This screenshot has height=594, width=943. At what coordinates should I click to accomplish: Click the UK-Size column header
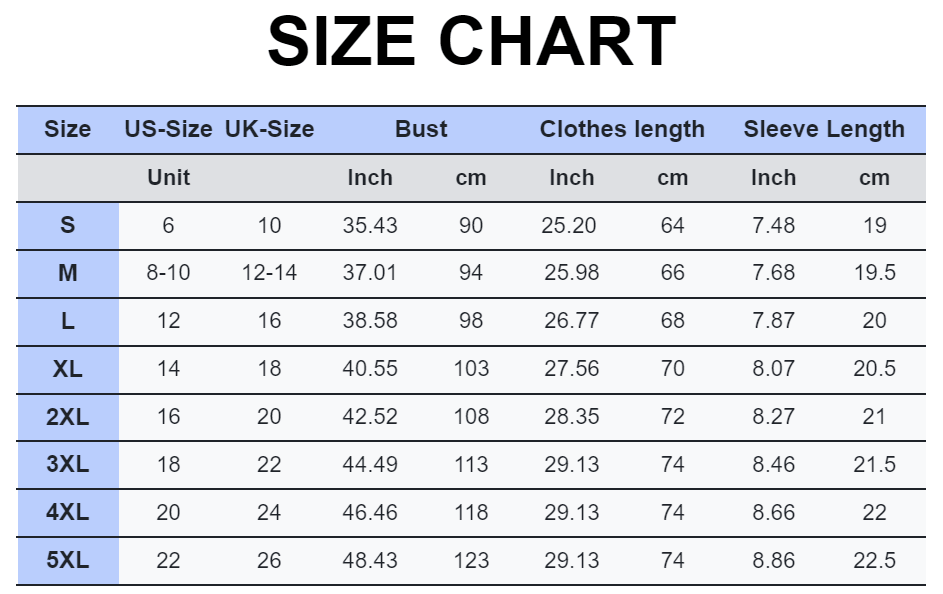click(x=269, y=129)
